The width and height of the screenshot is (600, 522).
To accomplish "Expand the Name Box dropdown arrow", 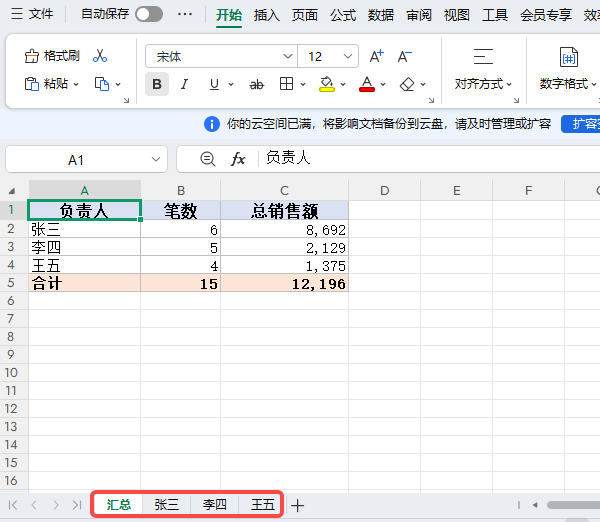I will coord(156,159).
